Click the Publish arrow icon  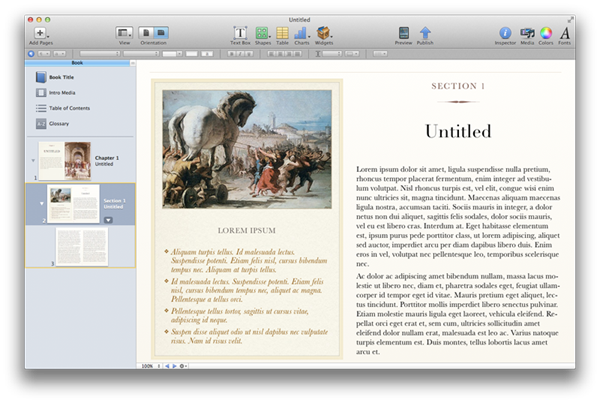pyautogui.click(x=426, y=33)
